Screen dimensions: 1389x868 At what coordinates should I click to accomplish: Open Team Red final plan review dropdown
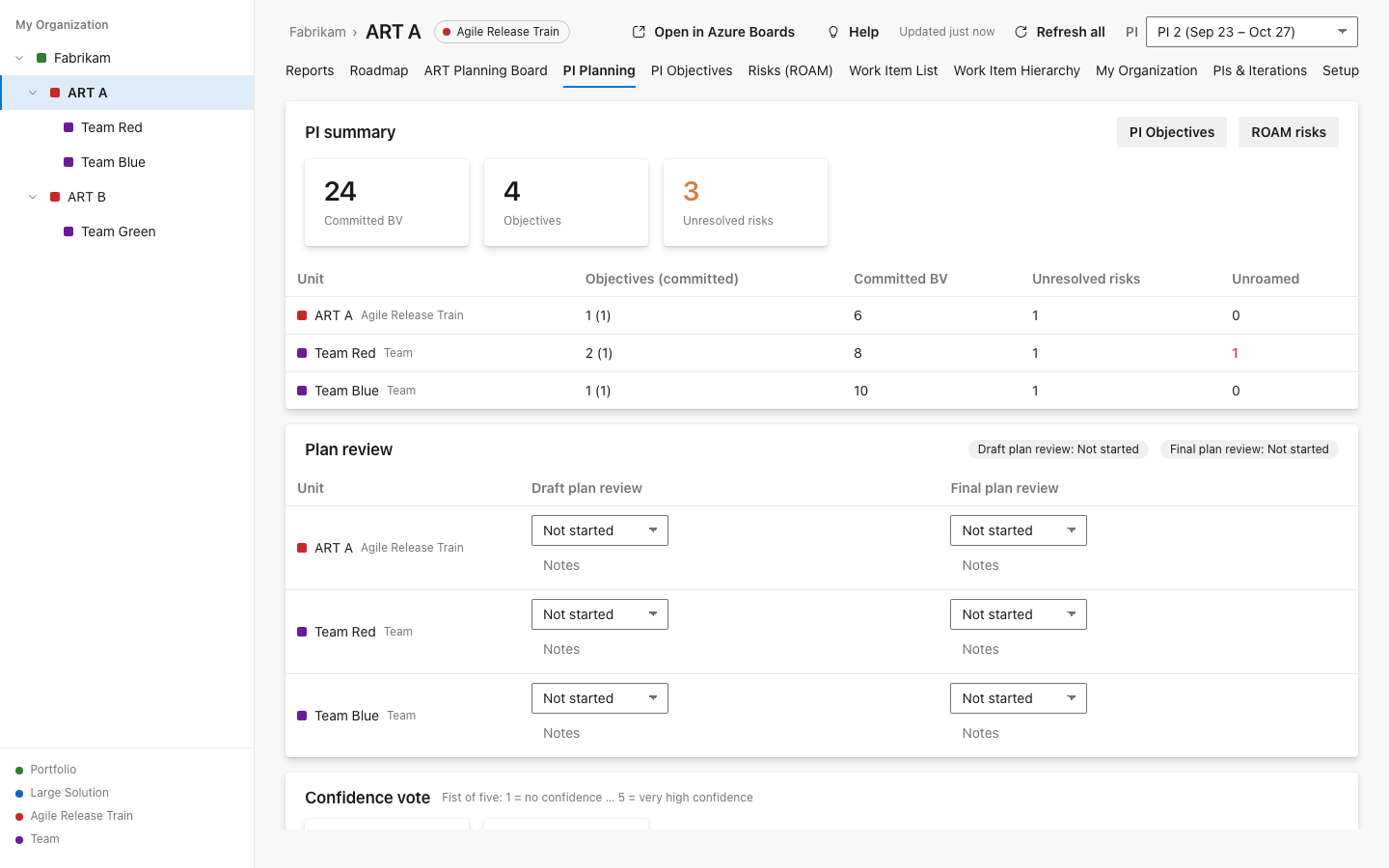[x=1018, y=614]
